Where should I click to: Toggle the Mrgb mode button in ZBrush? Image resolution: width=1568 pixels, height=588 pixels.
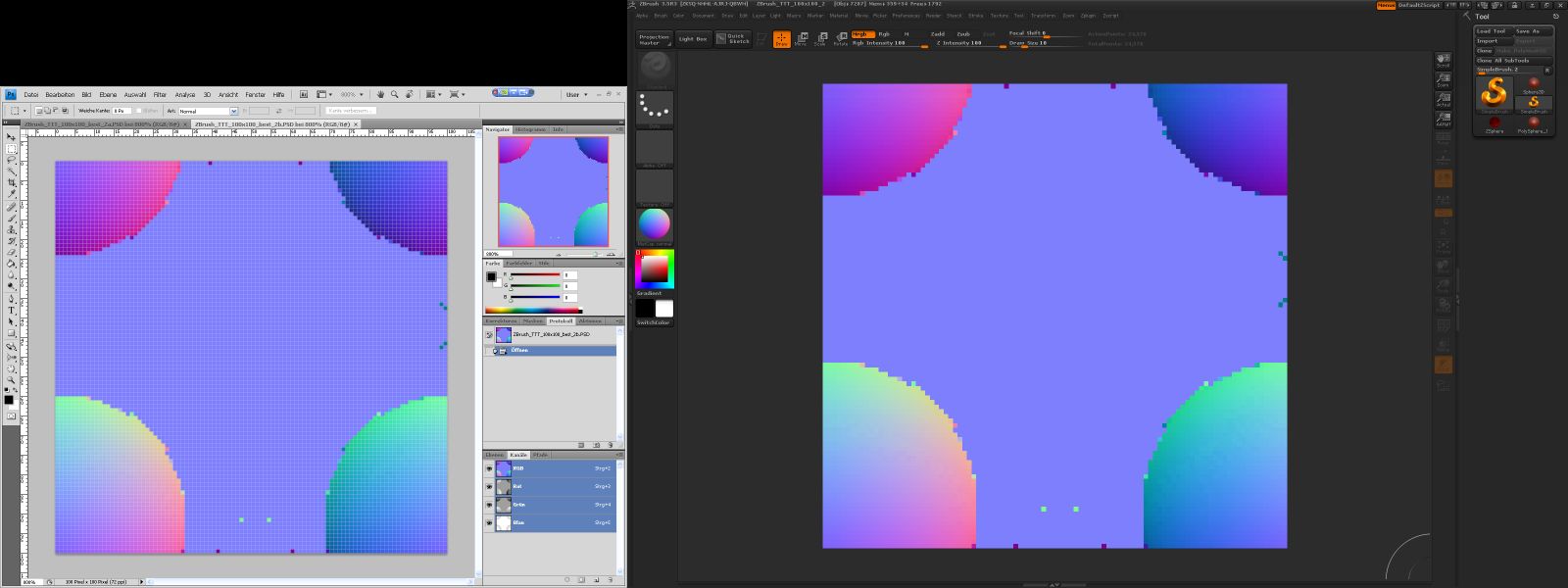pyautogui.click(x=860, y=34)
